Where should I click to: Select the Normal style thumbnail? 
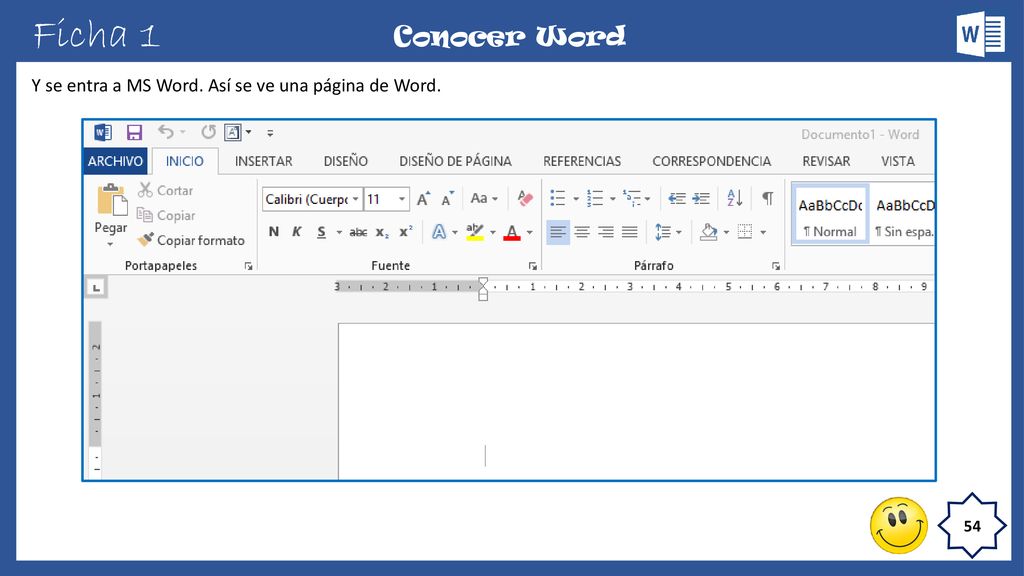(830, 216)
